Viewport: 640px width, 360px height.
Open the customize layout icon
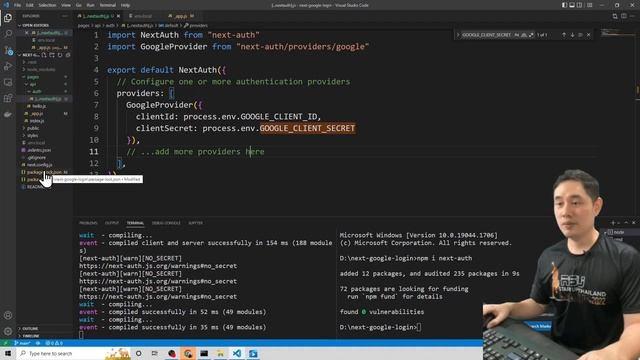(589, 5)
